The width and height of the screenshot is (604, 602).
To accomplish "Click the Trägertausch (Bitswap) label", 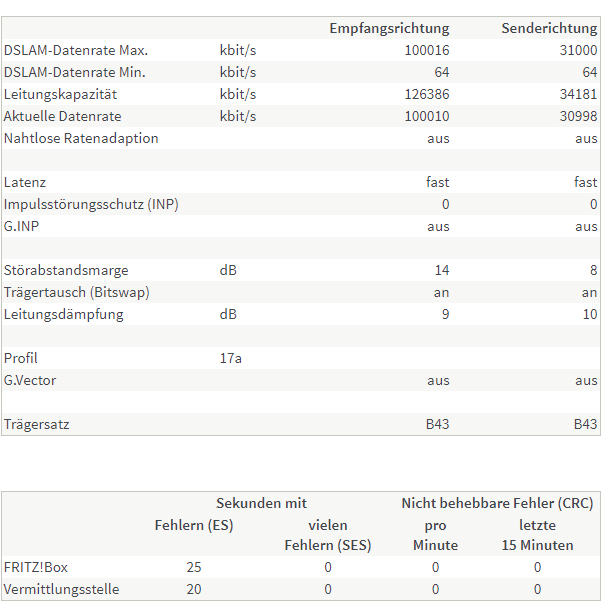I will tap(77, 292).
